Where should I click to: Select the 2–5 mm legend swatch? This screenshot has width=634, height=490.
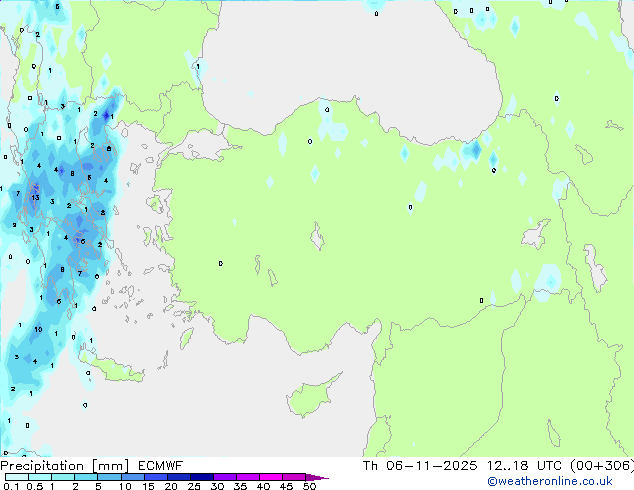[x=86, y=477]
